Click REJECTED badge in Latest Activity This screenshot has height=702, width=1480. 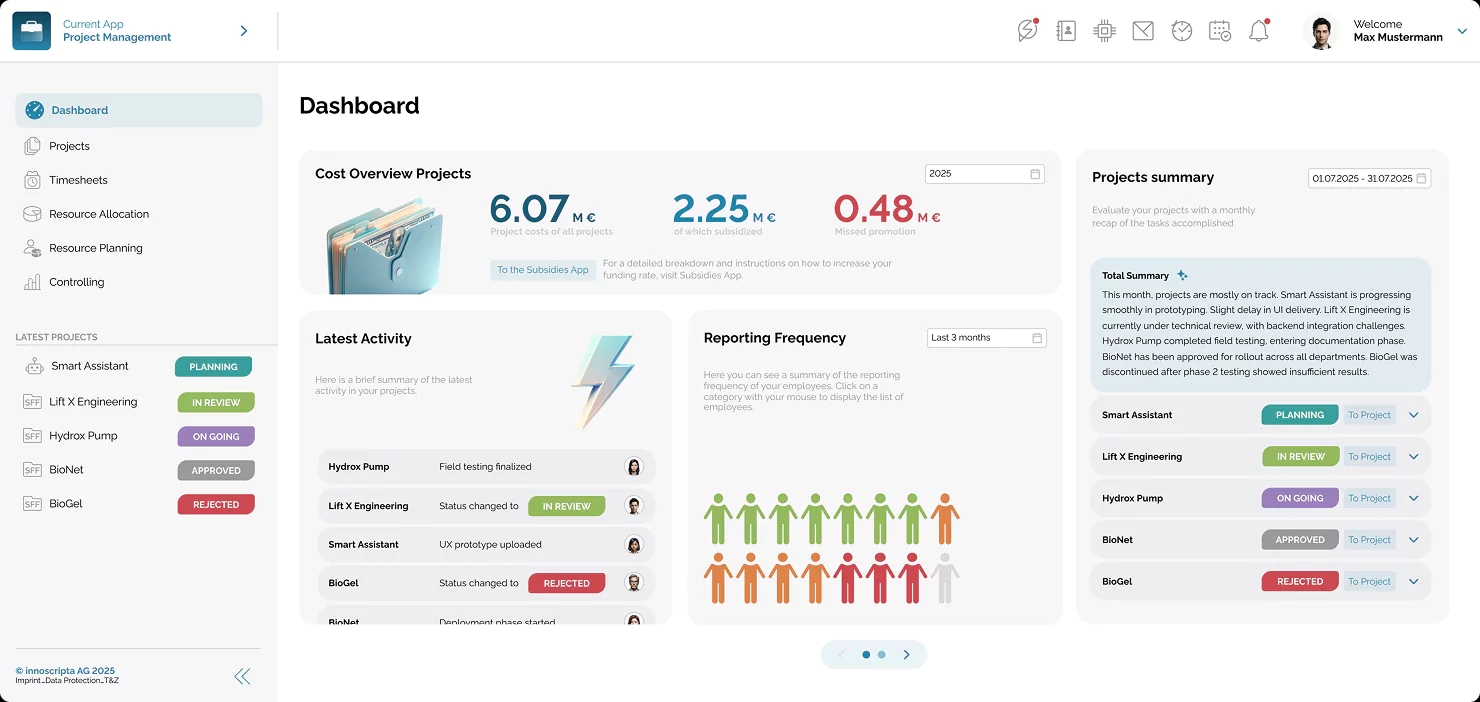pyautogui.click(x=566, y=583)
